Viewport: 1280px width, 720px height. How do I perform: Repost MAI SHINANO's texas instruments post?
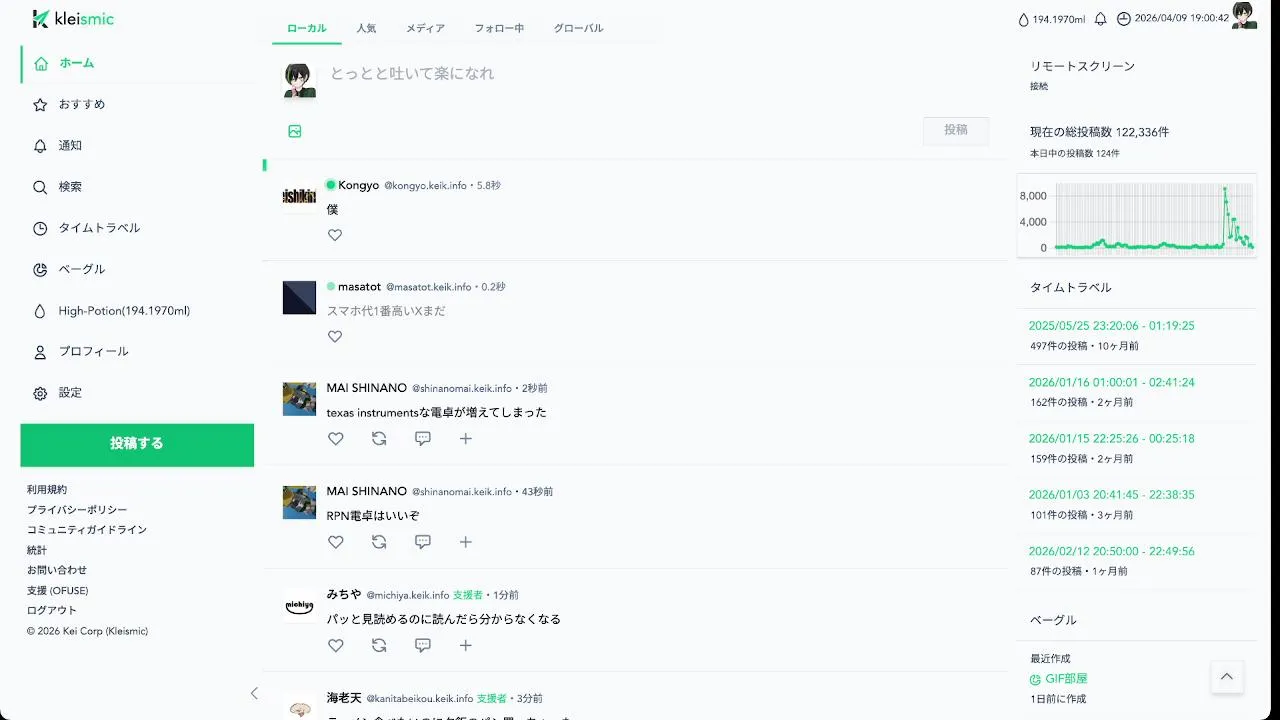click(x=379, y=438)
